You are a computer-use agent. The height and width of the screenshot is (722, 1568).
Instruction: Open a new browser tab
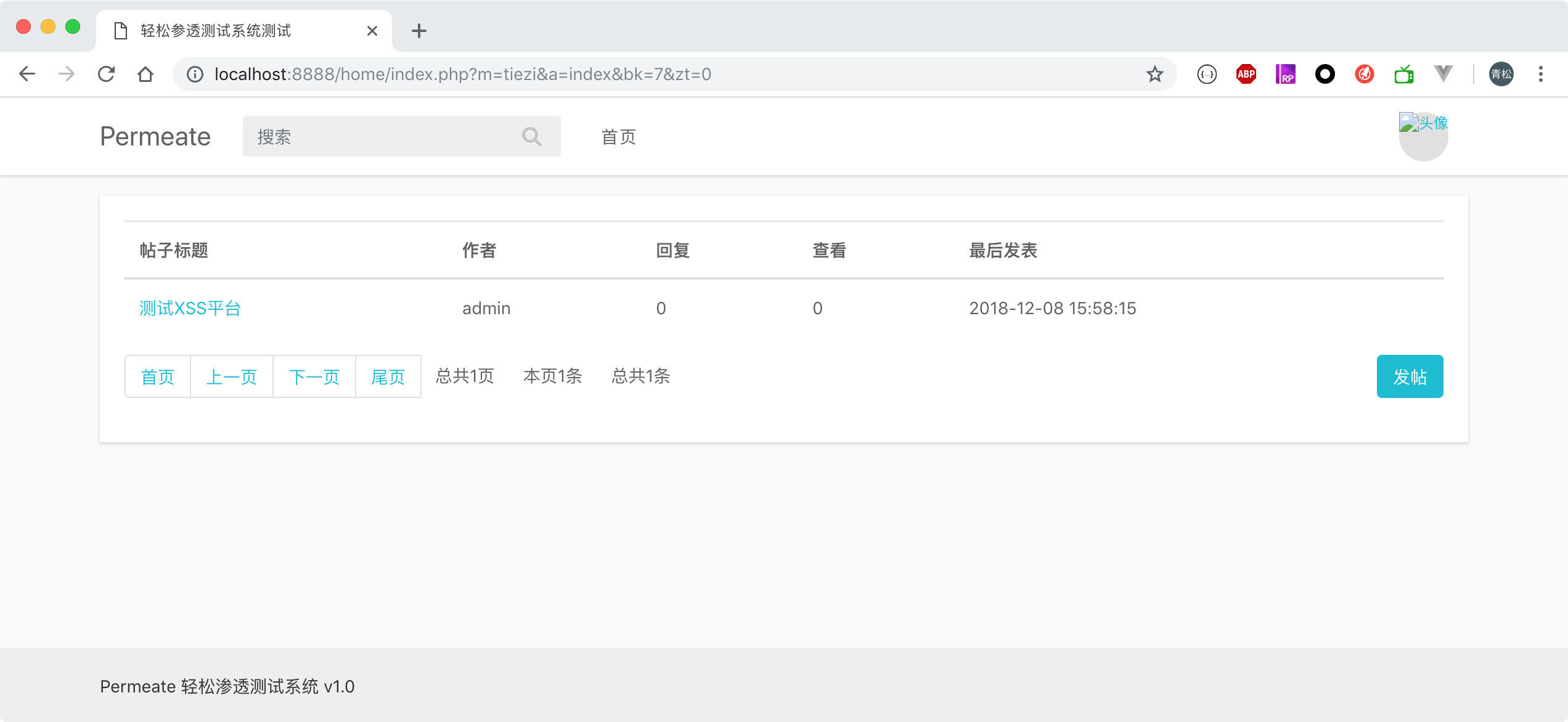click(x=419, y=31)
